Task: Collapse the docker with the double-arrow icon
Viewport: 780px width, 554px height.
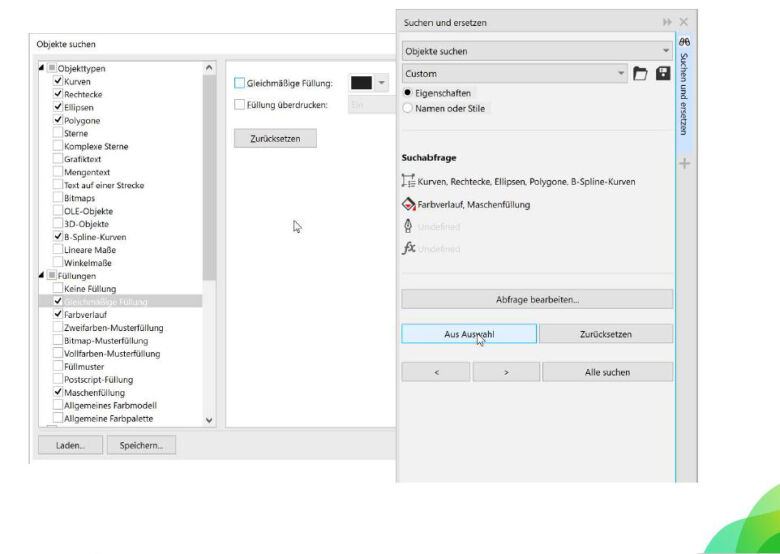Action: tap(667, 22)
